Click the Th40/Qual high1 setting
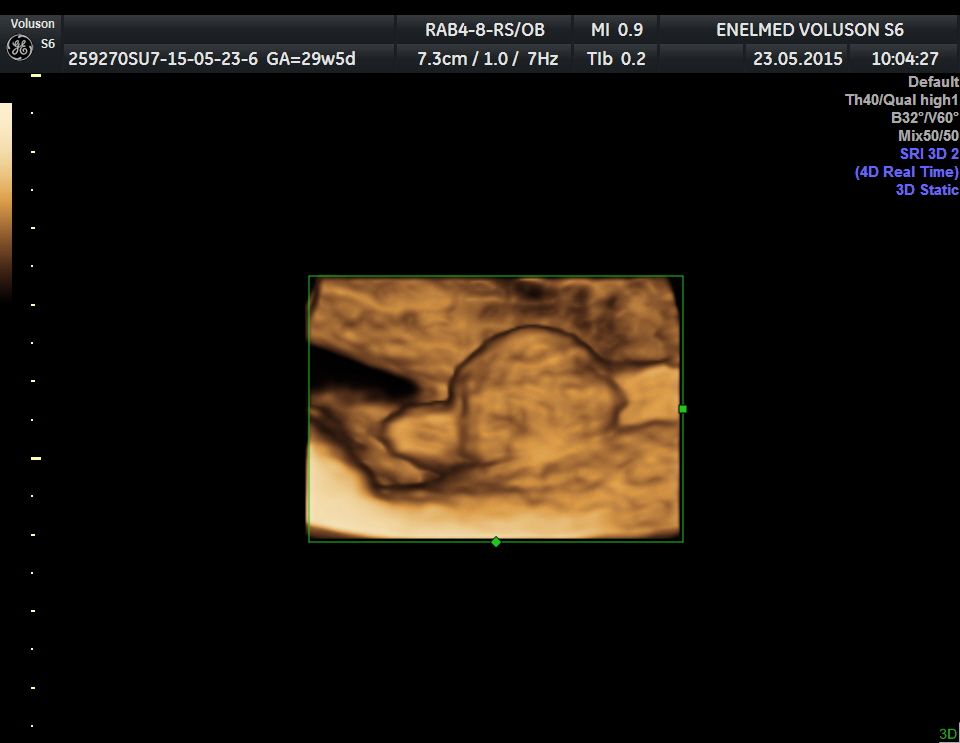 [901, 100]
